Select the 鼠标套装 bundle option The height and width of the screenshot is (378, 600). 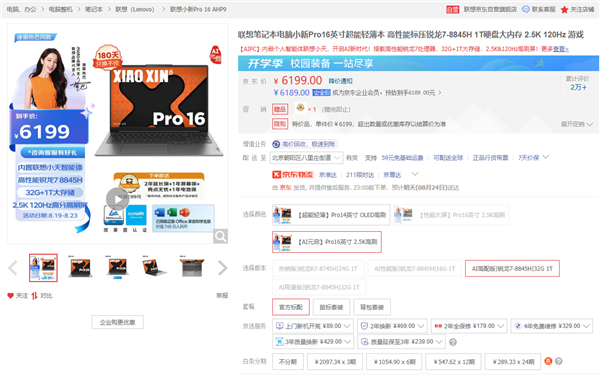coord(331,307)
